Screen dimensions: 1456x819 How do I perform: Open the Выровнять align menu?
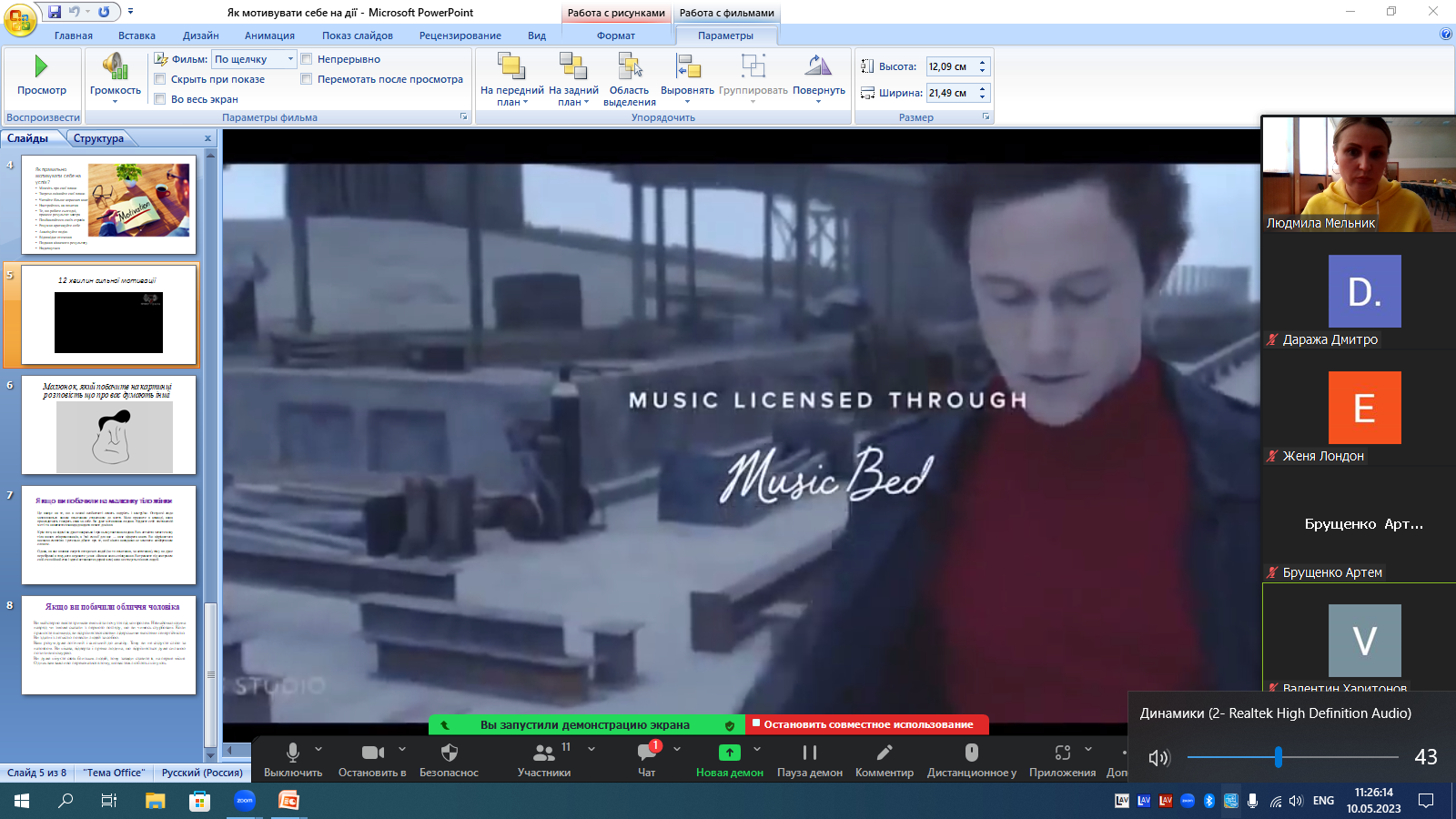[x=687, y=78]
